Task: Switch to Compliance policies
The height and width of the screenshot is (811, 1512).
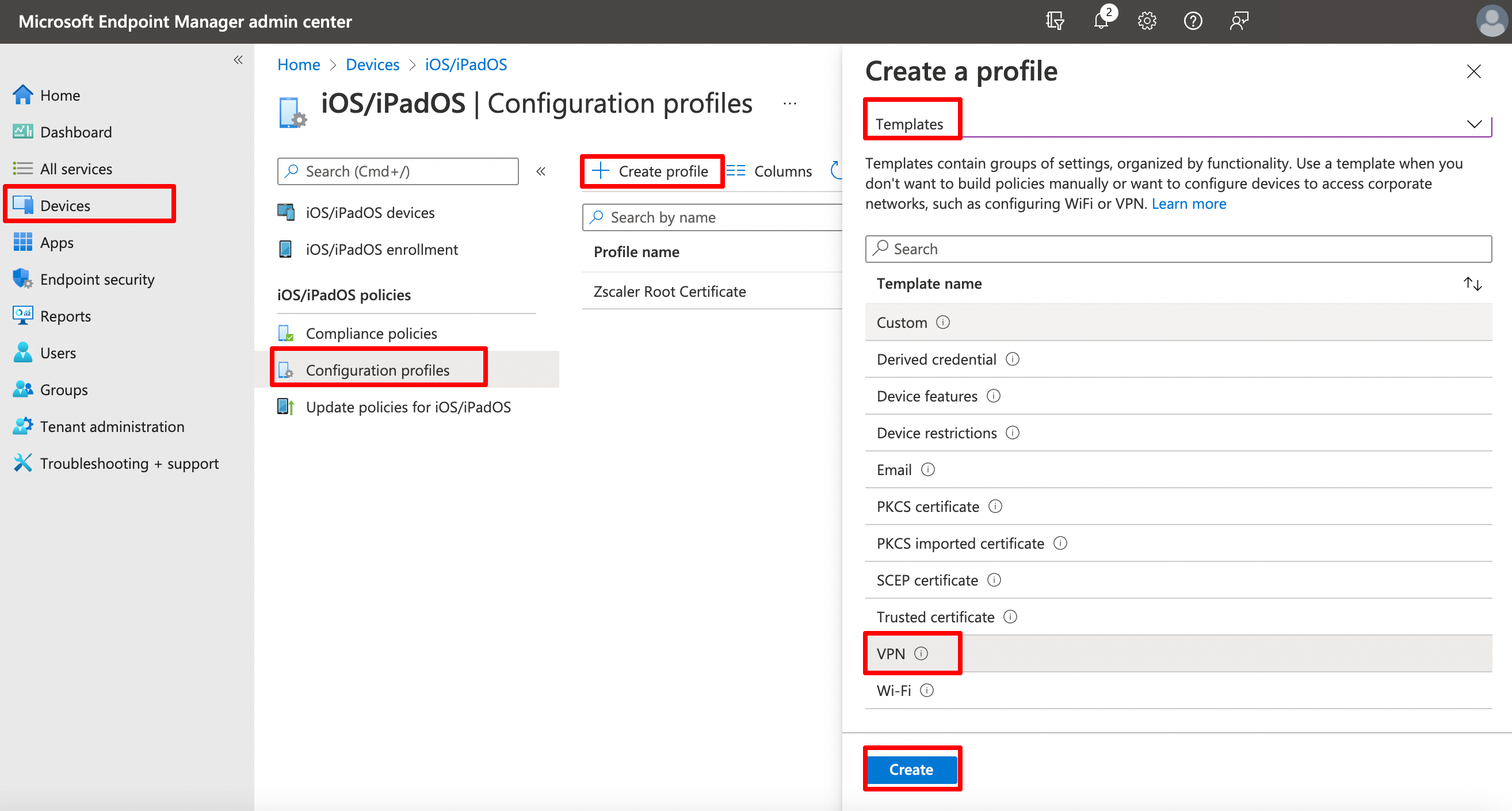Action: (x=371, y=332)
